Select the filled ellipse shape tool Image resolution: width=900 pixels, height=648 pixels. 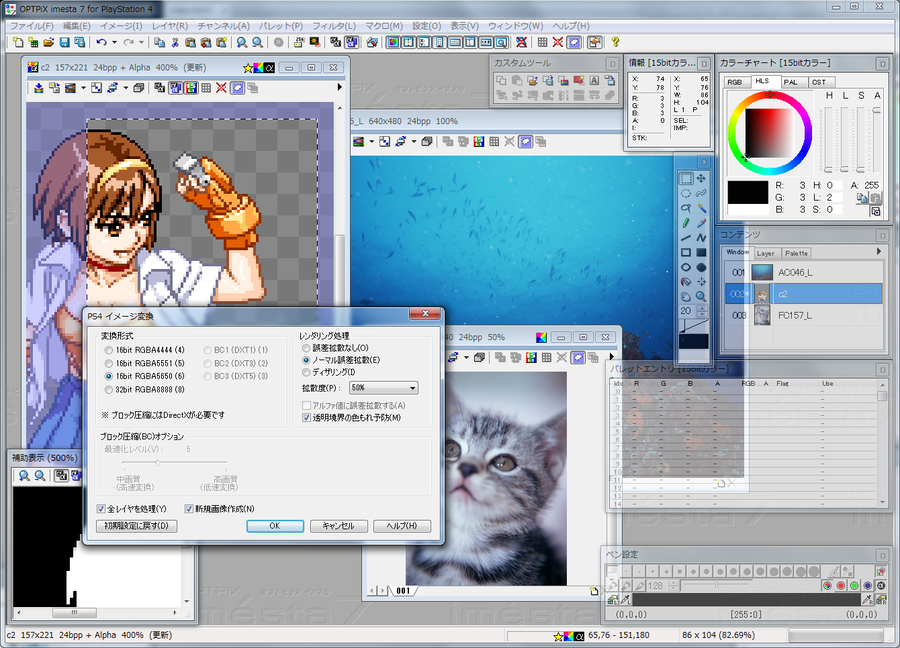click(701, 267)
